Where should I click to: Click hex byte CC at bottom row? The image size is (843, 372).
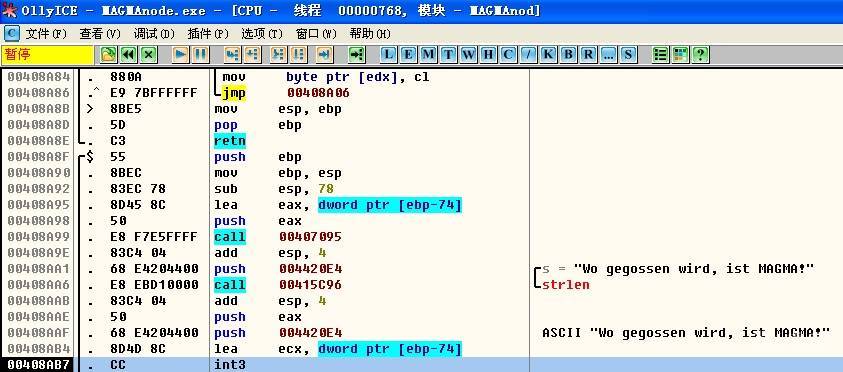pyautogui.click(x=118, y=364)
